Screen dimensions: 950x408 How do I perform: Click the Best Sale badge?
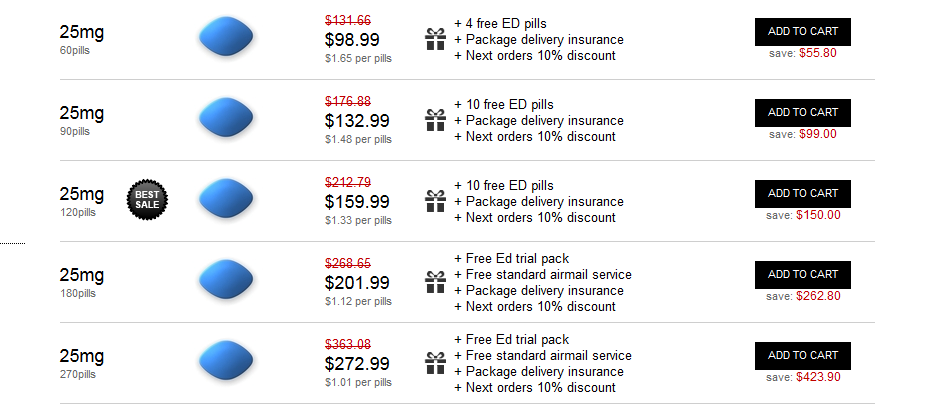[147, 199]
